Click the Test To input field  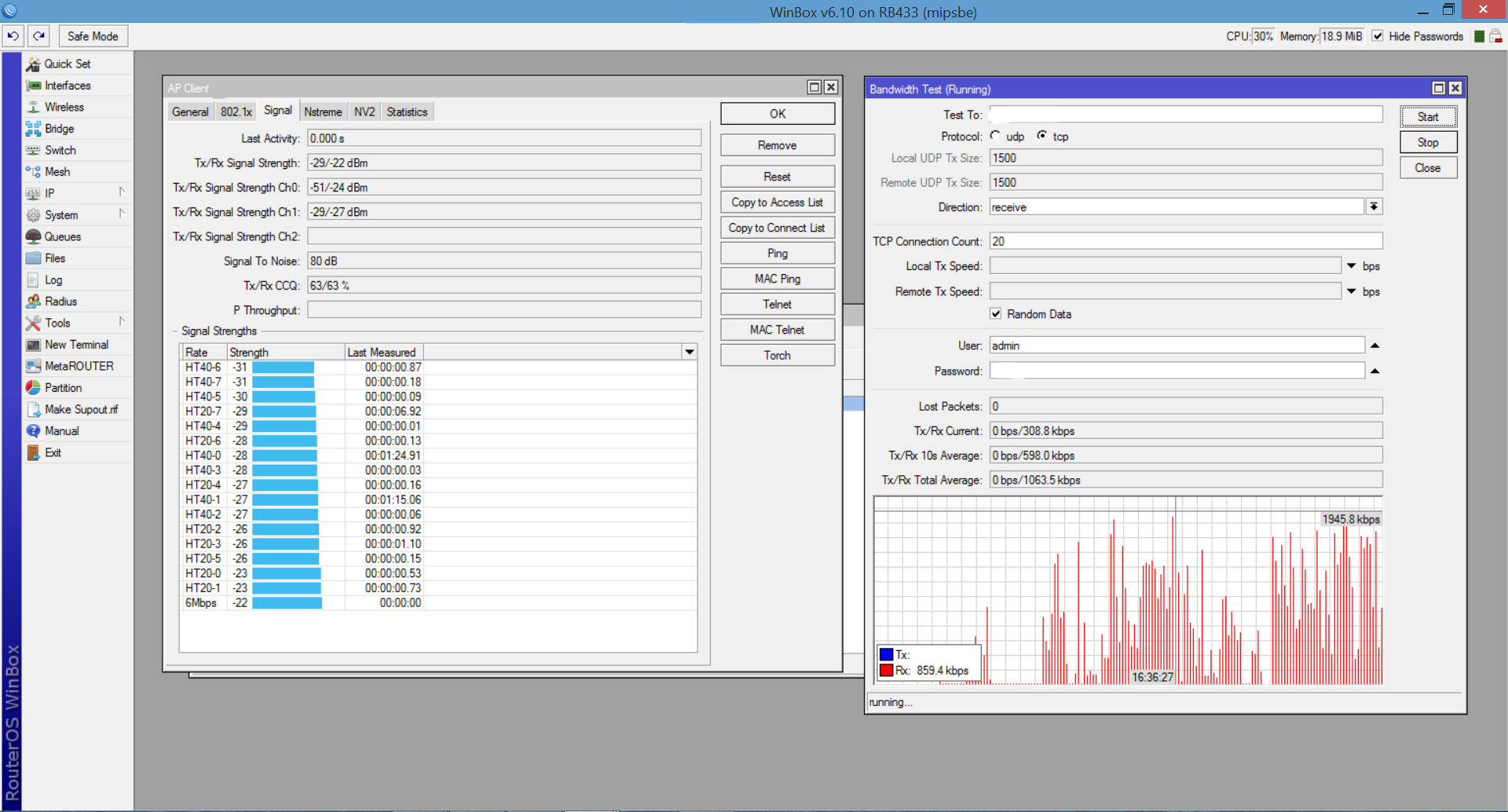tap(1185, 115)
